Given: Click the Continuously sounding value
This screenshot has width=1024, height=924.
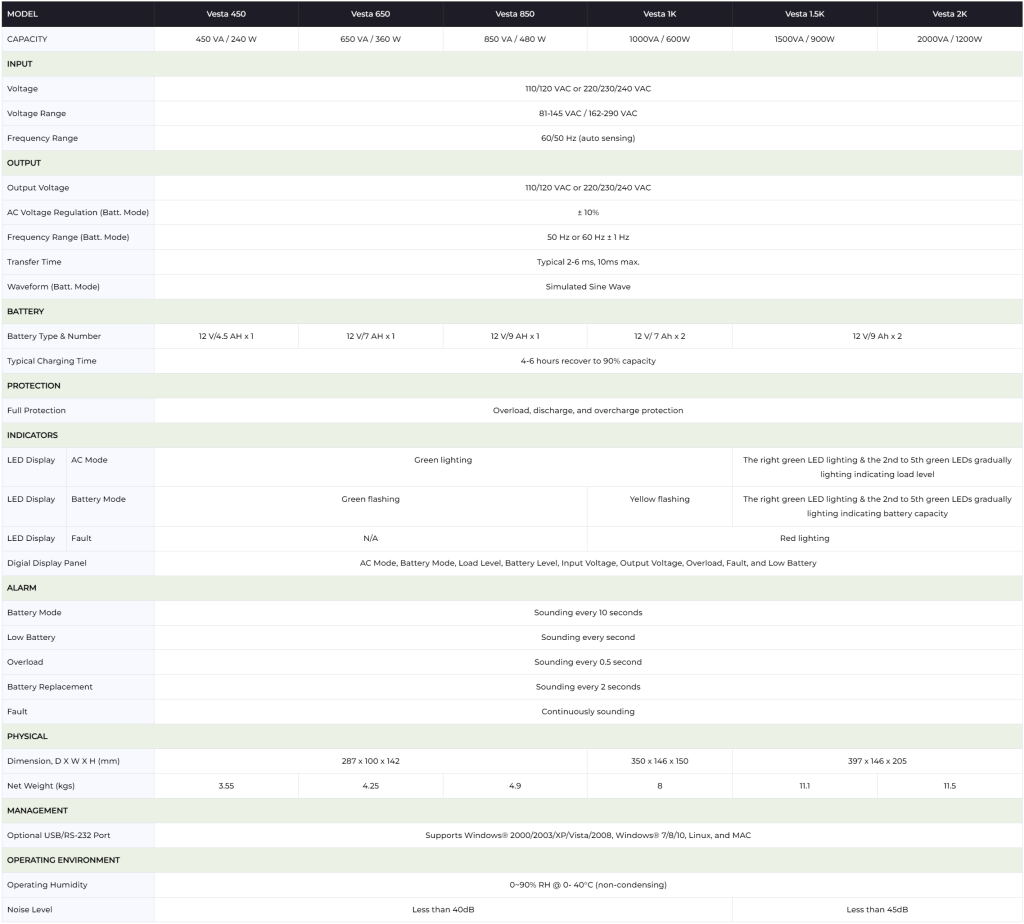Looking at the screenshot, I should coord(588,712).
